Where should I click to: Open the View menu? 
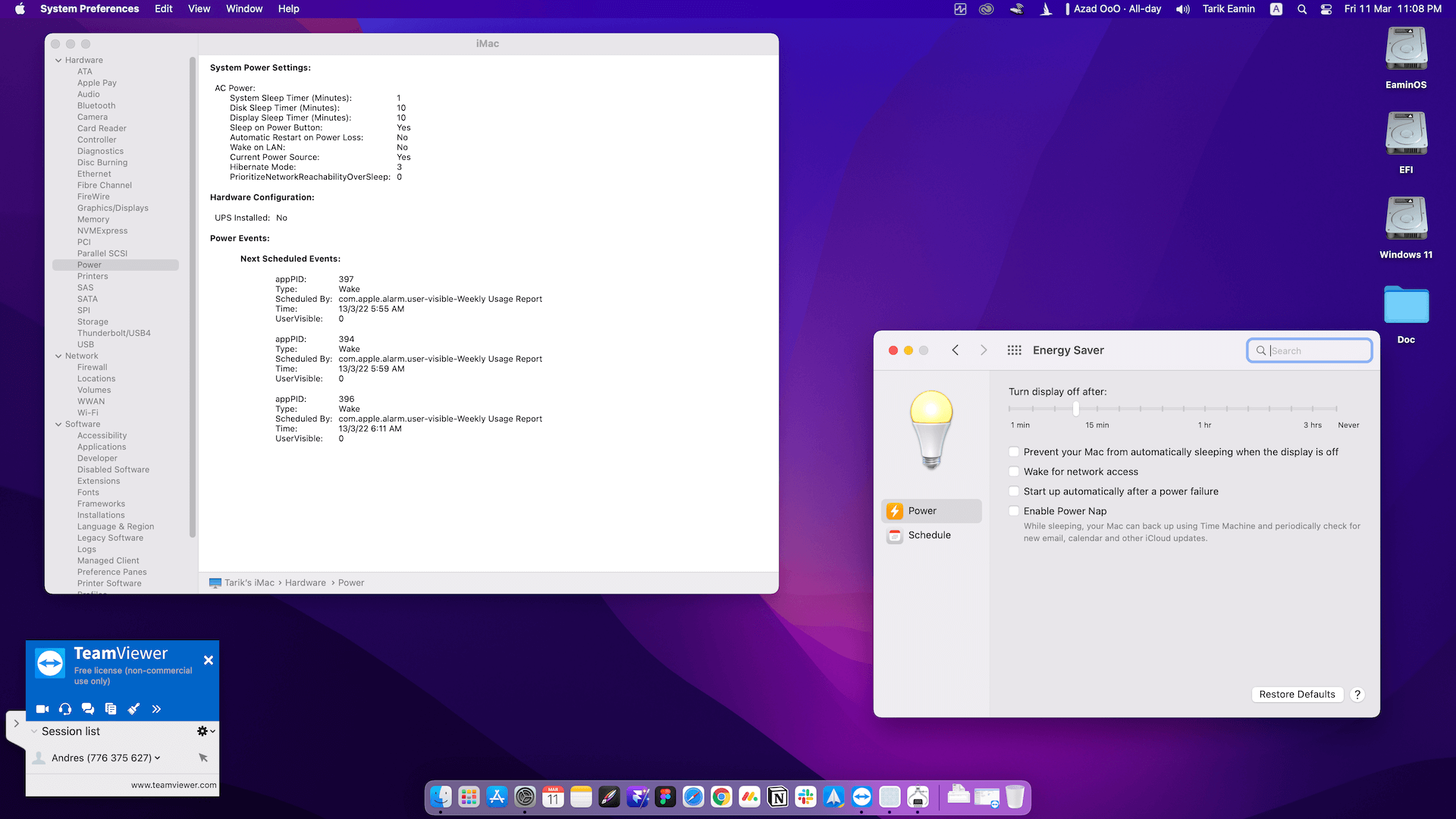point(199,9)
